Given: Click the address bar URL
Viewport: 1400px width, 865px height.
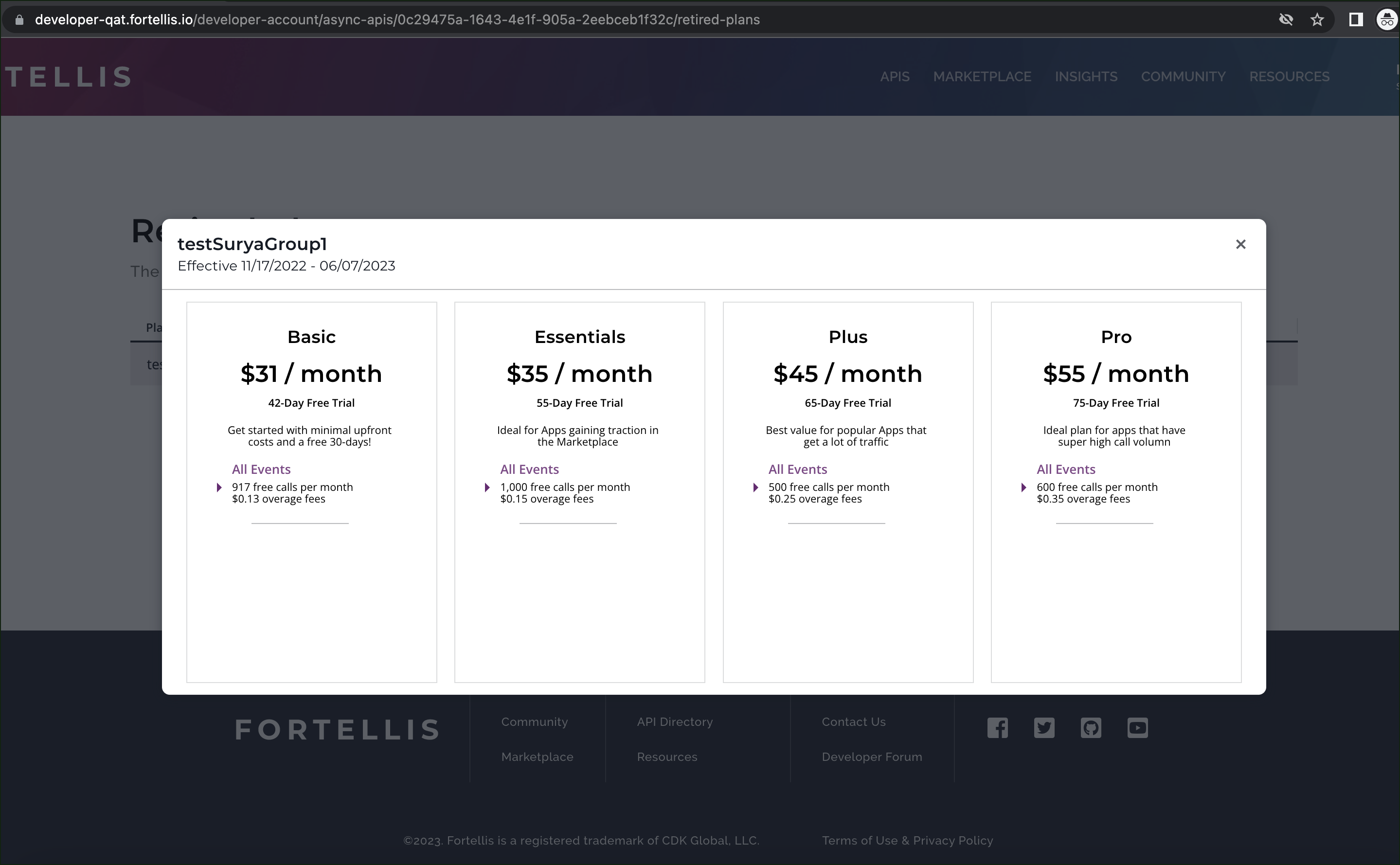Looking at the screenshot, I should point(397,20).
